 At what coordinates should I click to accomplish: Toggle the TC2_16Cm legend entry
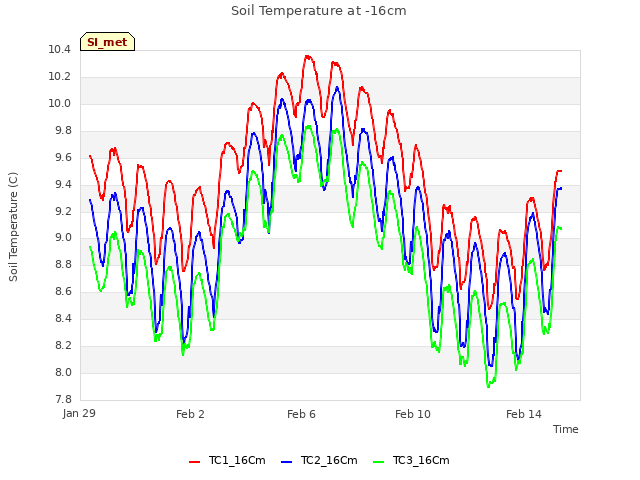pos(319,460)
